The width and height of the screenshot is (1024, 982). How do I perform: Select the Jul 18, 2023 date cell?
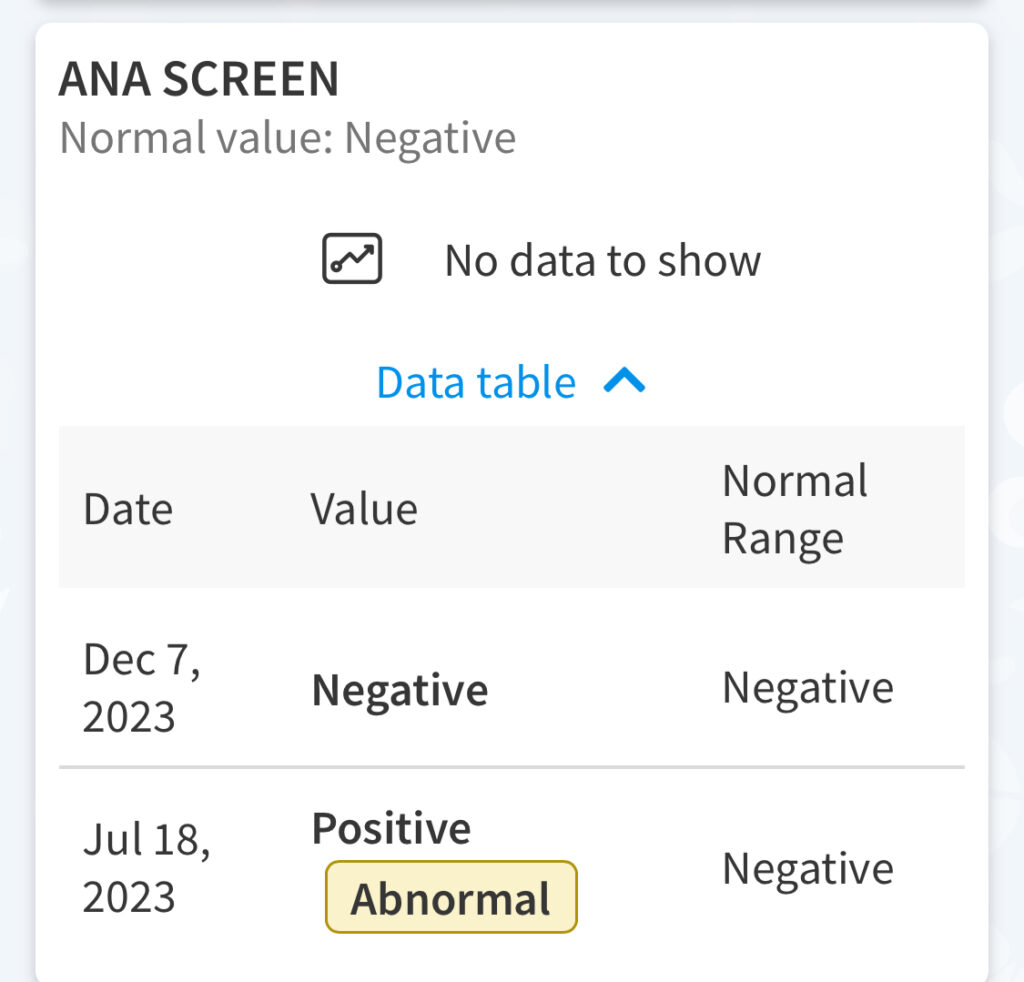[146, 868]
